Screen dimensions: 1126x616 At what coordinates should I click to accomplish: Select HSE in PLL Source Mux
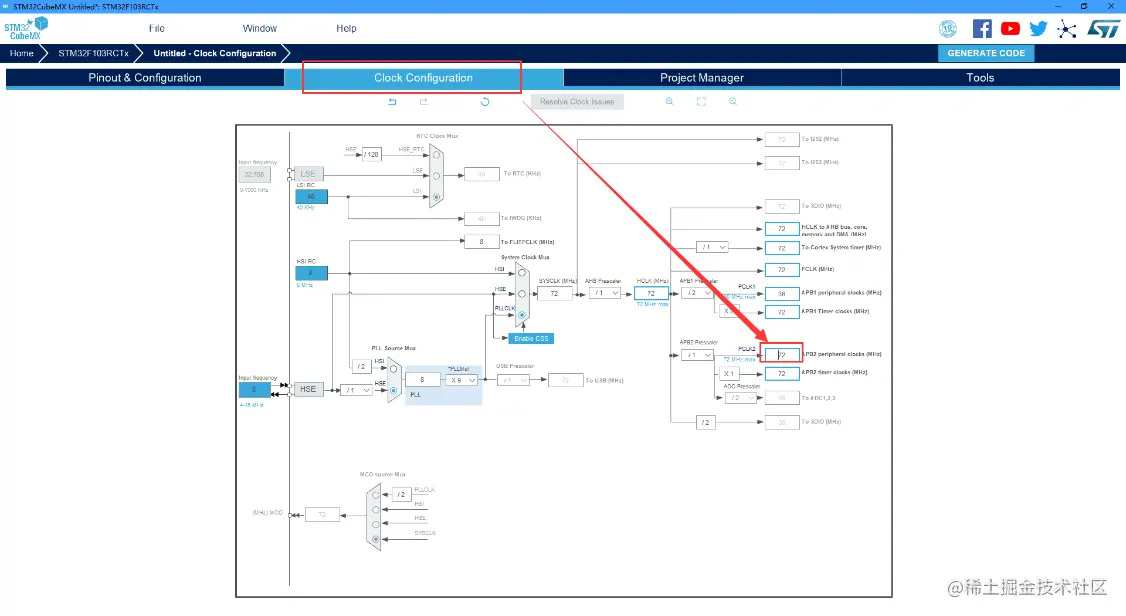[394, 391]
